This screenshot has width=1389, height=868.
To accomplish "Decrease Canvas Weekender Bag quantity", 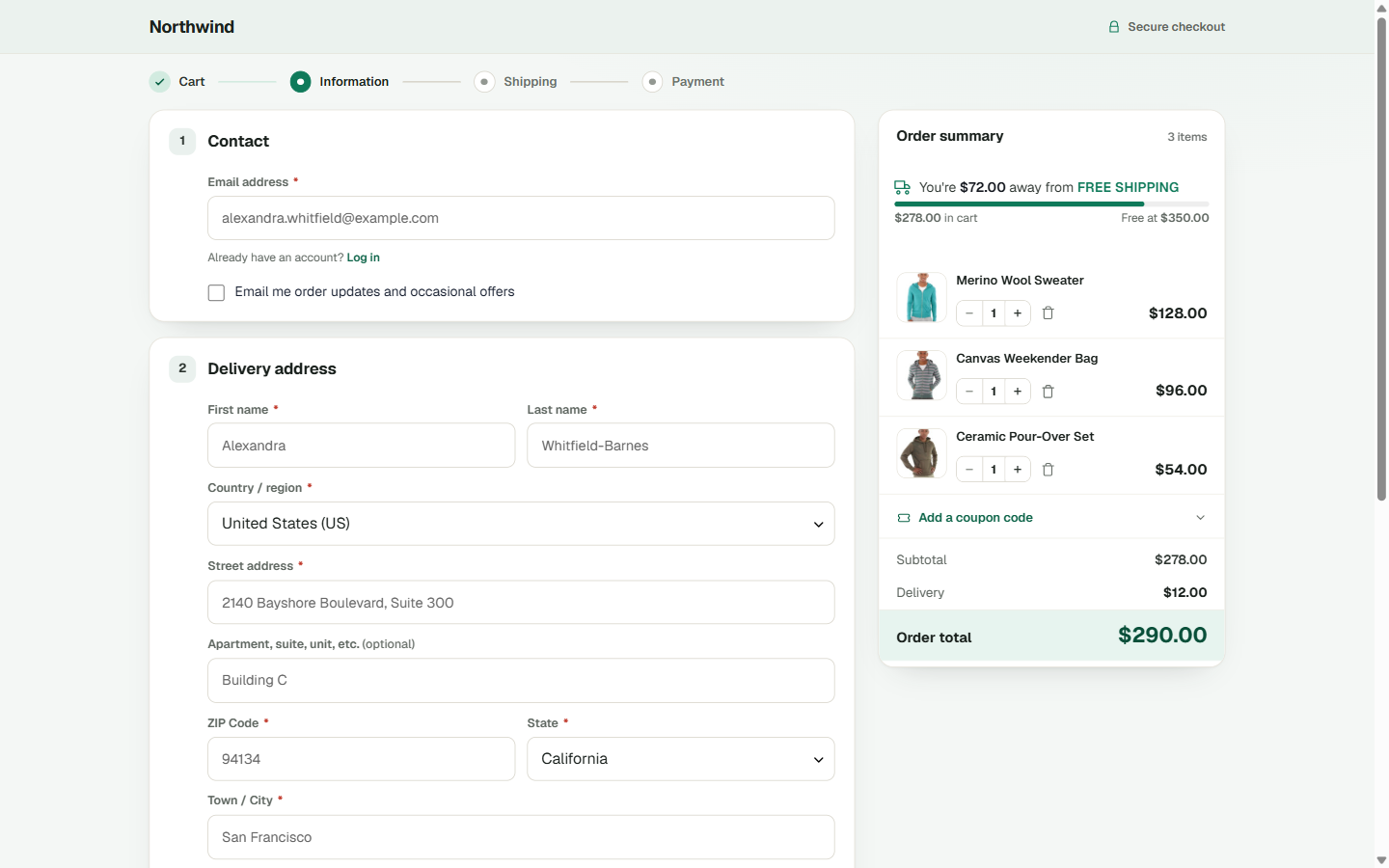I will click(x=969, y=392).
